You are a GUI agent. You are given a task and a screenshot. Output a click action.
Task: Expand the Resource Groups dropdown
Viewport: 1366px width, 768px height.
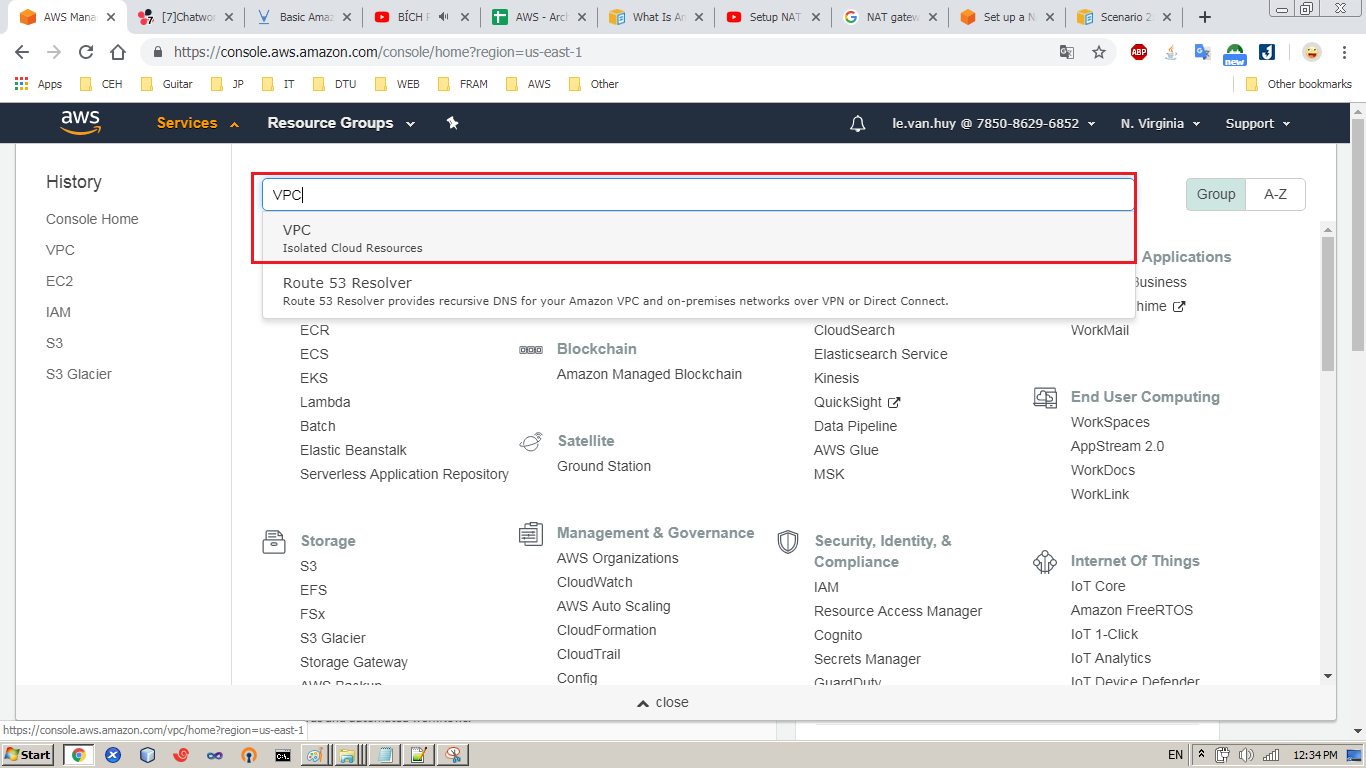341,123
